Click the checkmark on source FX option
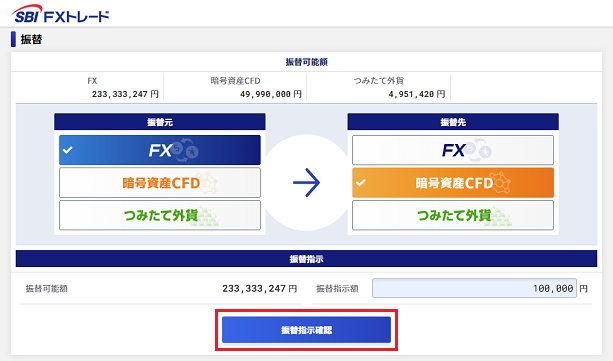 point(68,150)
